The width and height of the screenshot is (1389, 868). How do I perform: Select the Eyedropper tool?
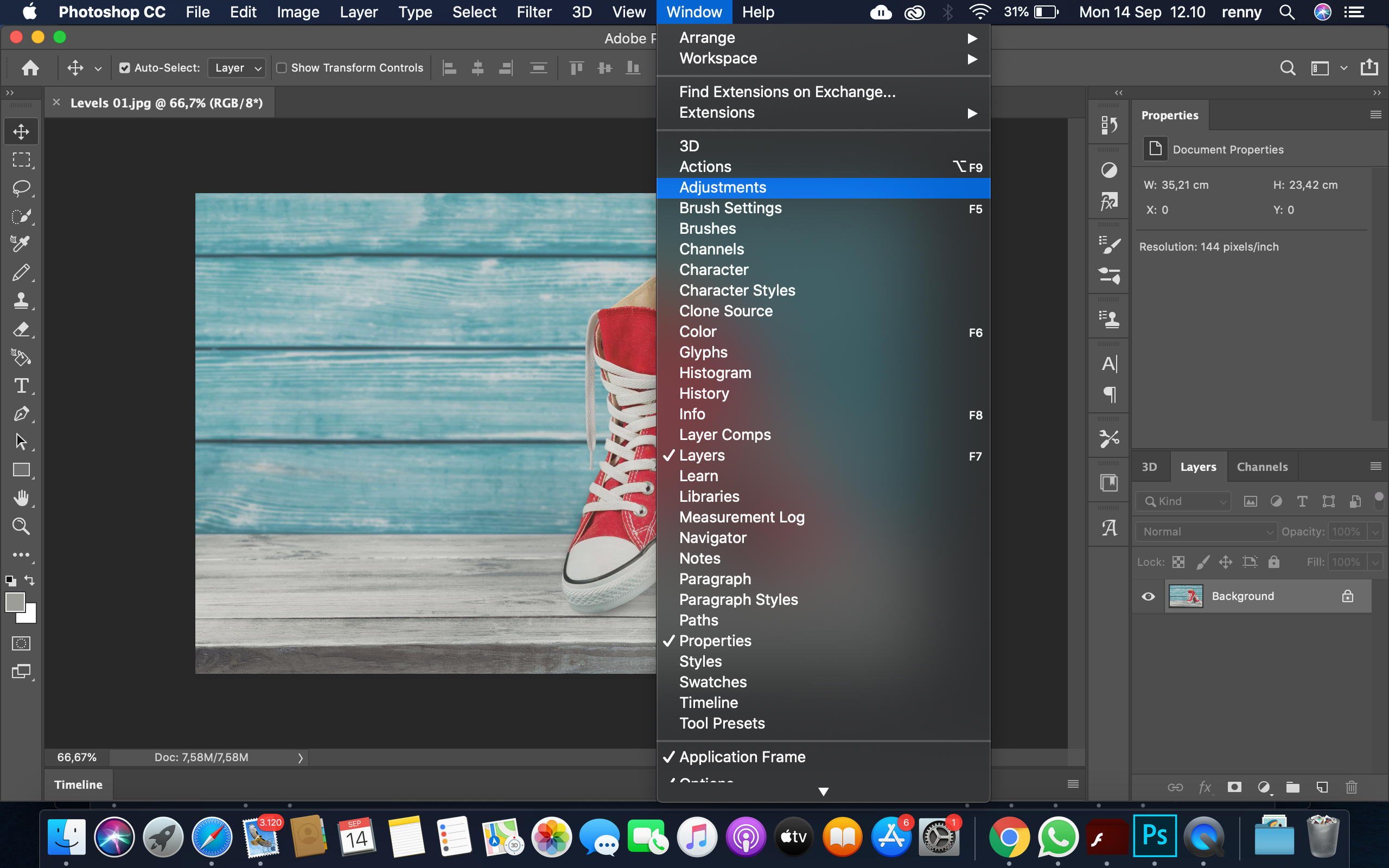tap(21, 244)
